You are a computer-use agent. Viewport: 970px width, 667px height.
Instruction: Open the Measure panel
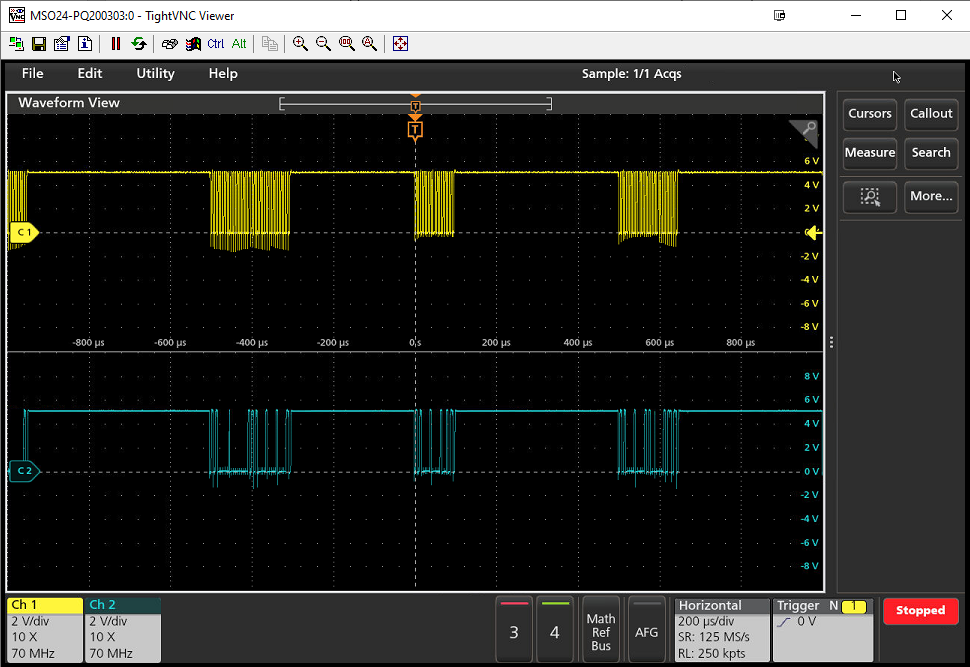click(869, 153)
